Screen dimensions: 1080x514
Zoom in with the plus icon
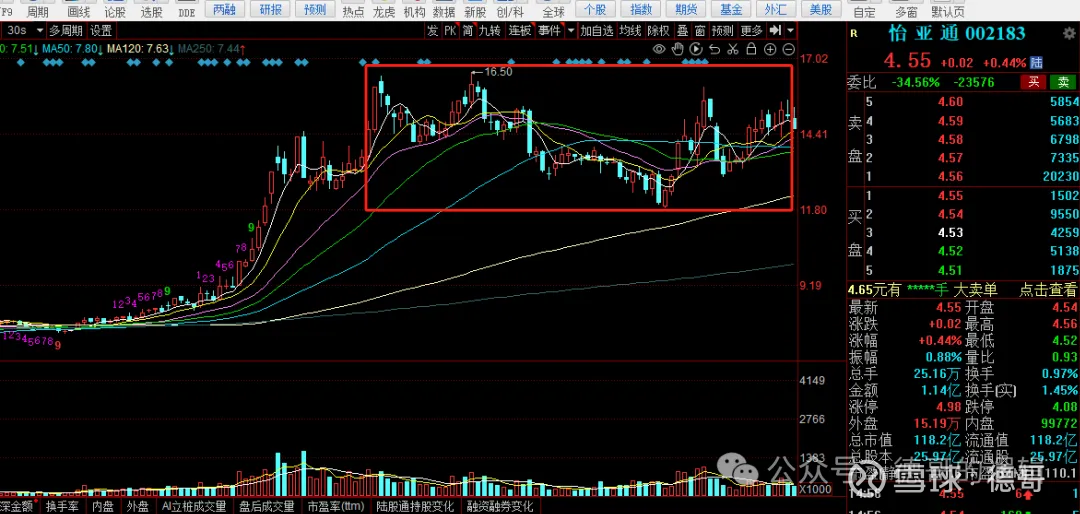(x=770, y=49)
